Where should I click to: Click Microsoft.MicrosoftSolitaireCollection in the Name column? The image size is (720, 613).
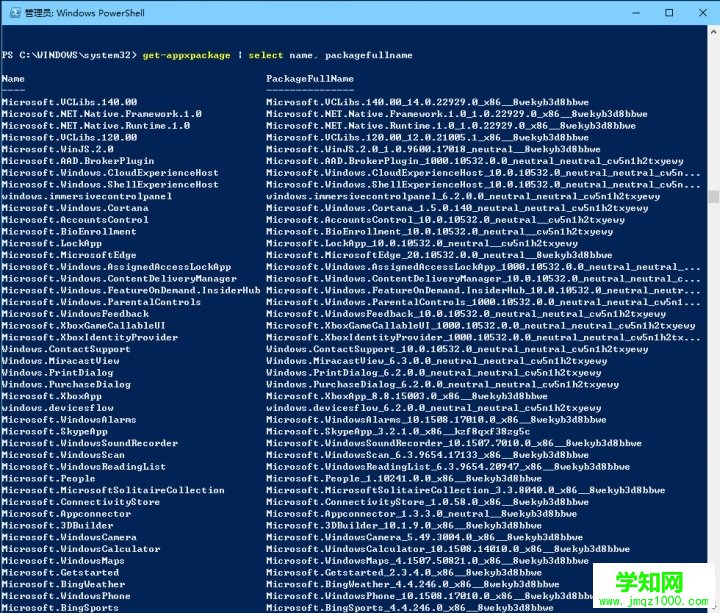click(x=113, y=490)
